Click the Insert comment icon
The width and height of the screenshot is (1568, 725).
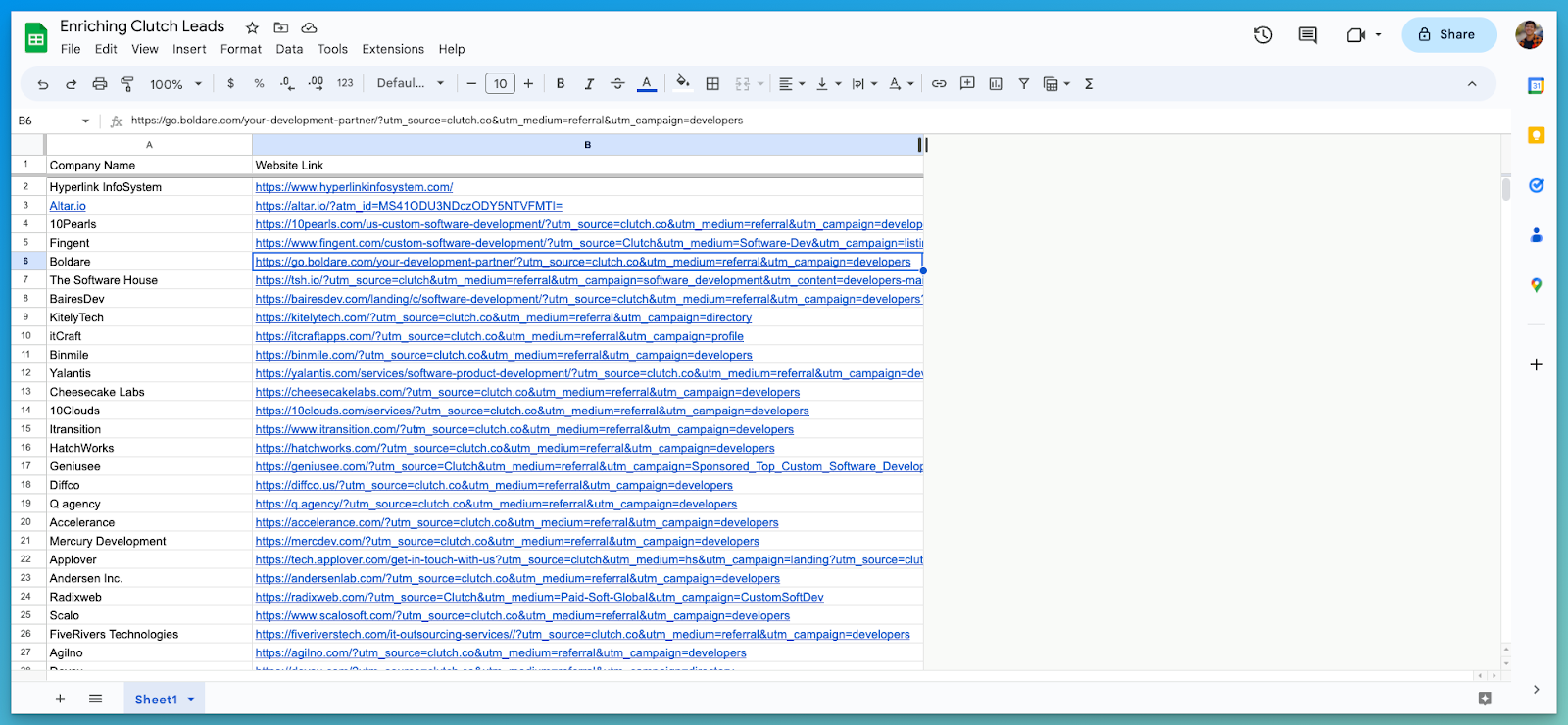pos(967,84)
